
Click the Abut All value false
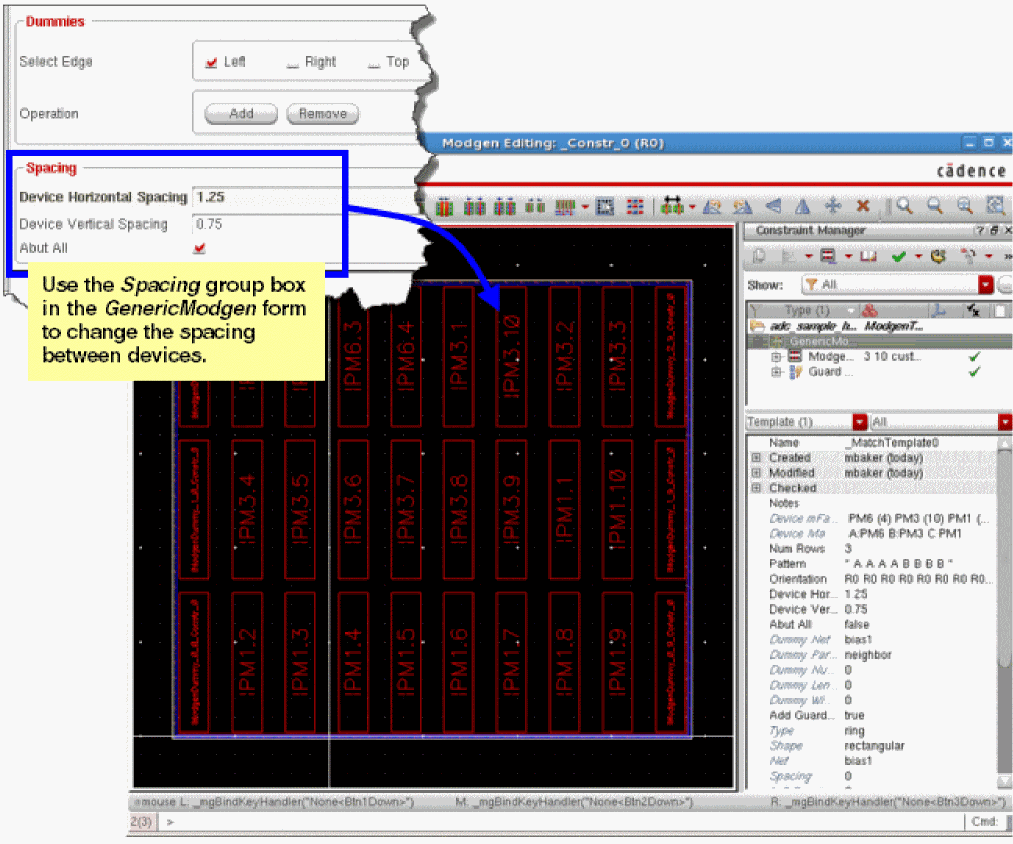(857, 625)
